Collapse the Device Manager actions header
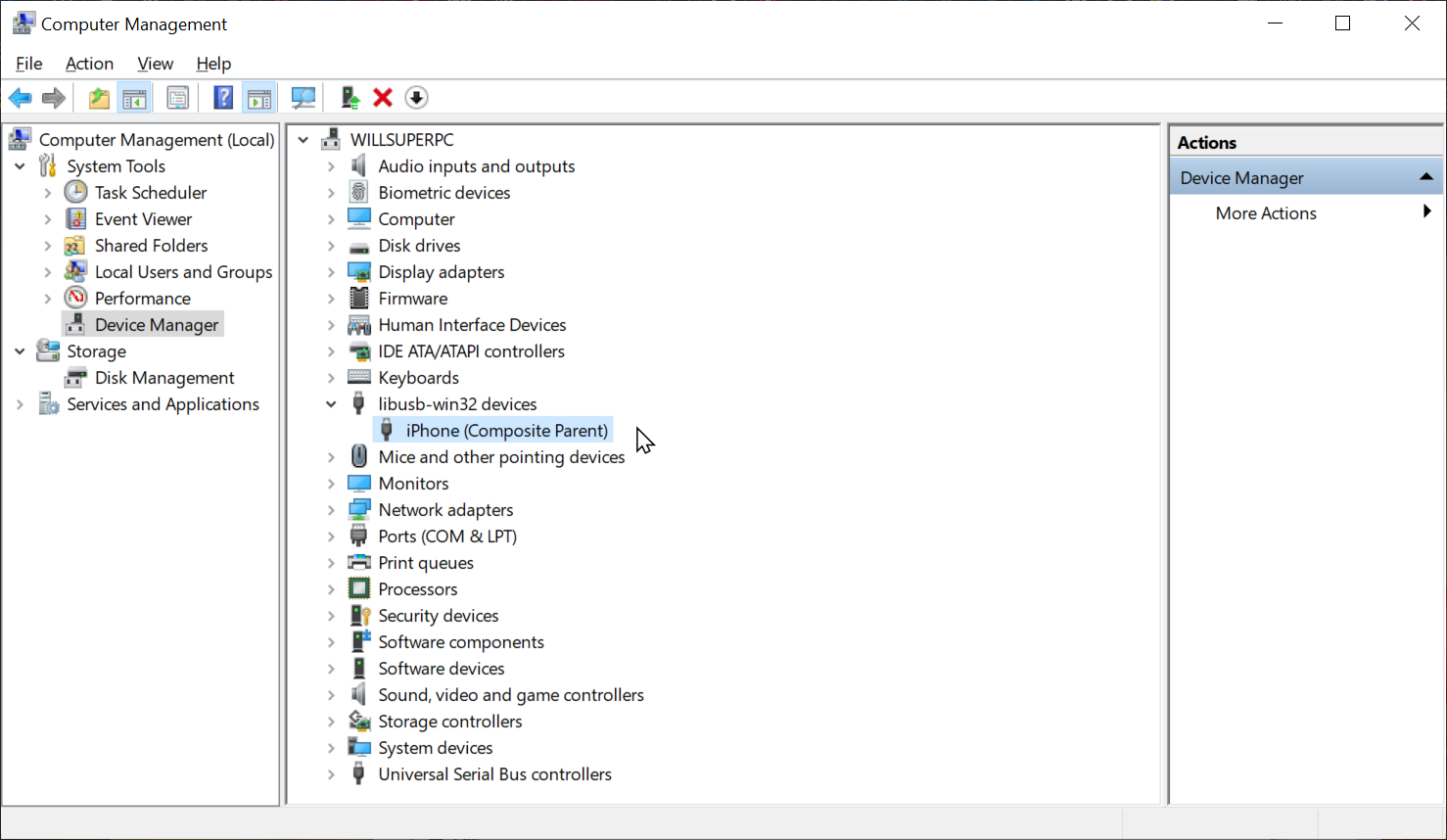This screenshot has height=840, width=1447. point(1425,177)
